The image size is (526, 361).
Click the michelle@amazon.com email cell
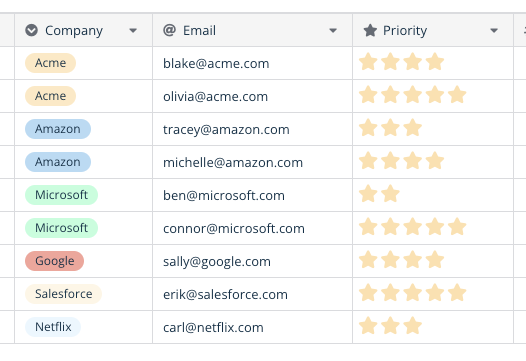click(x=253, y=162)
